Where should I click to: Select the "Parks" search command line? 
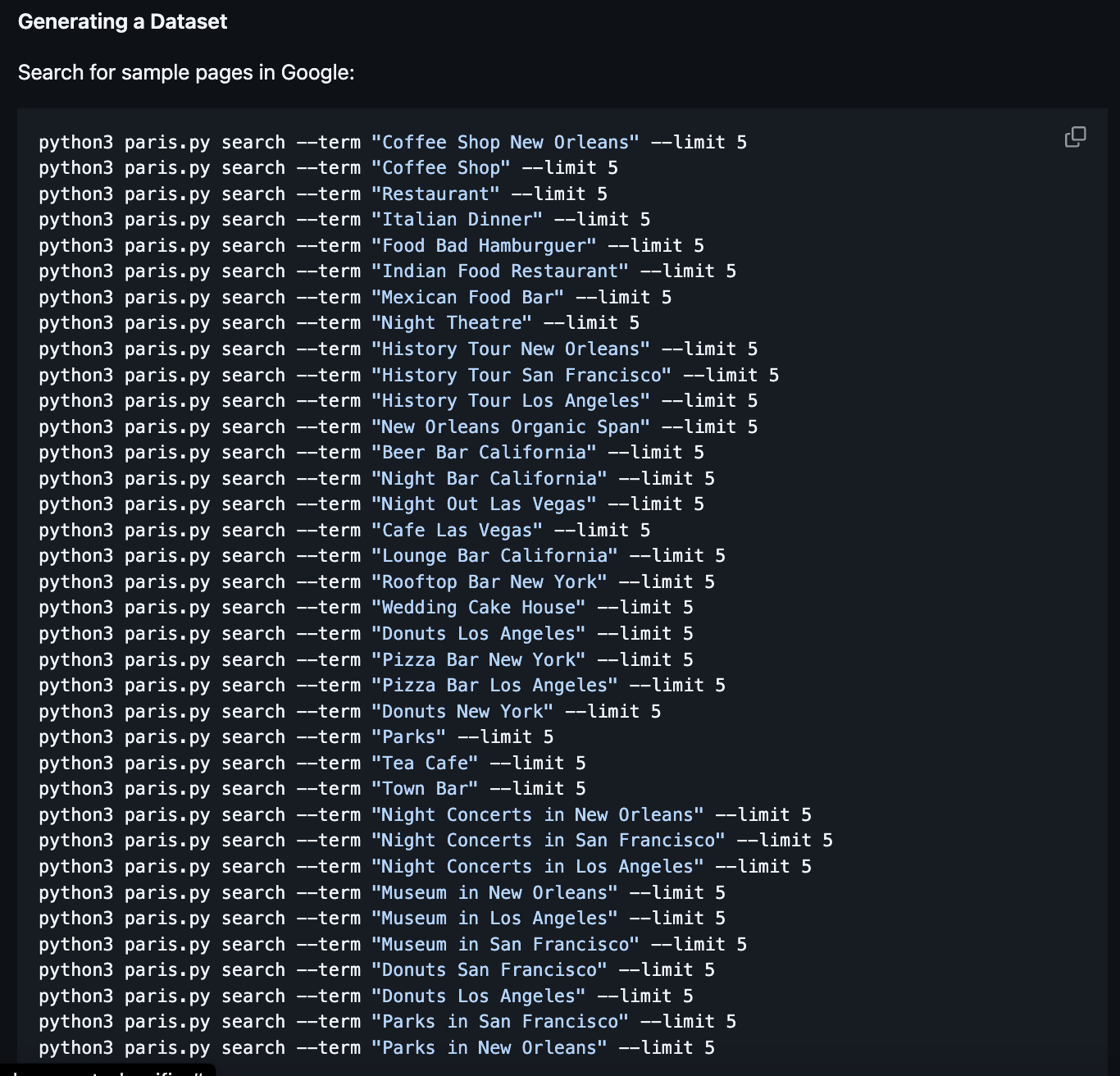pos(295,736)
